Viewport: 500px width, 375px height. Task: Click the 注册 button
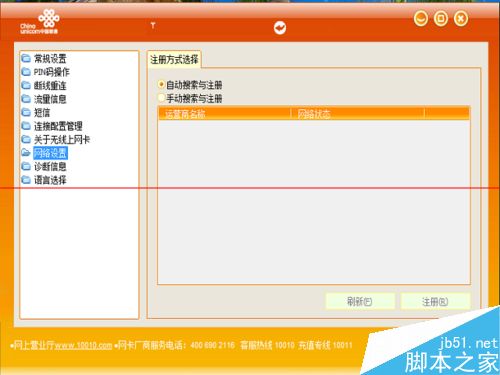coord(435,302)
